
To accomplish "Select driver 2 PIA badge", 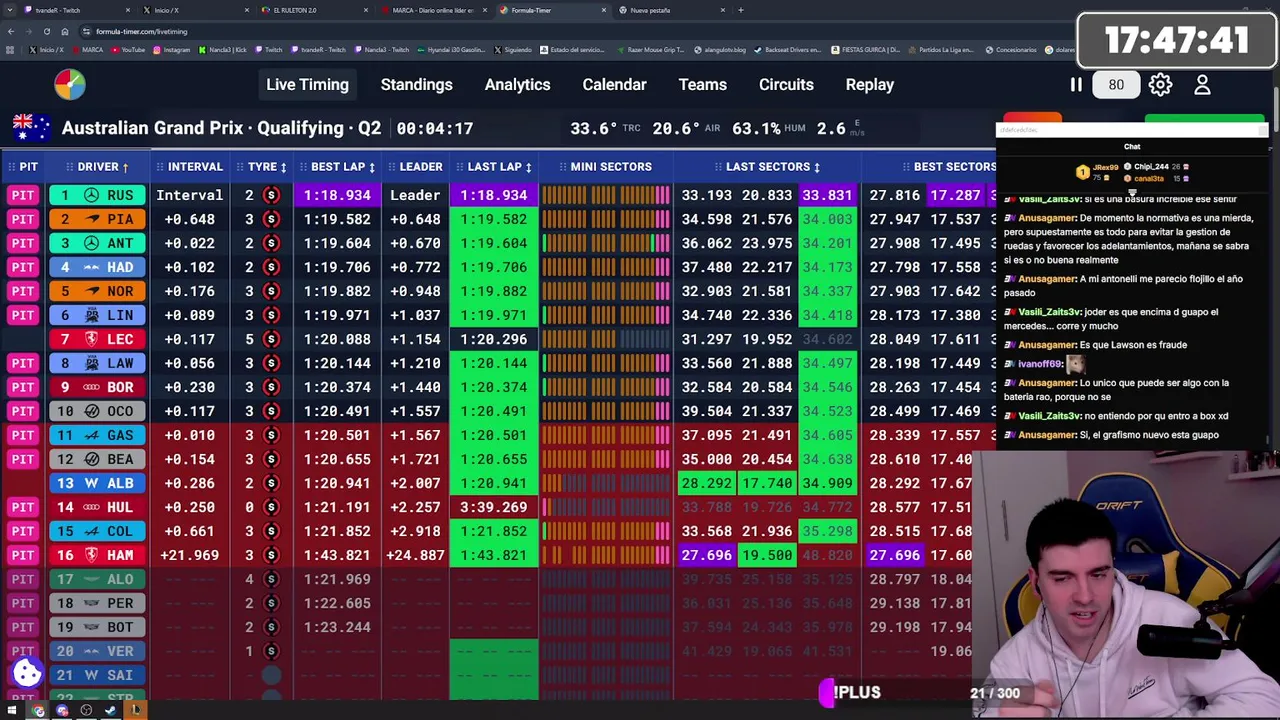I will tap(97, 219).
